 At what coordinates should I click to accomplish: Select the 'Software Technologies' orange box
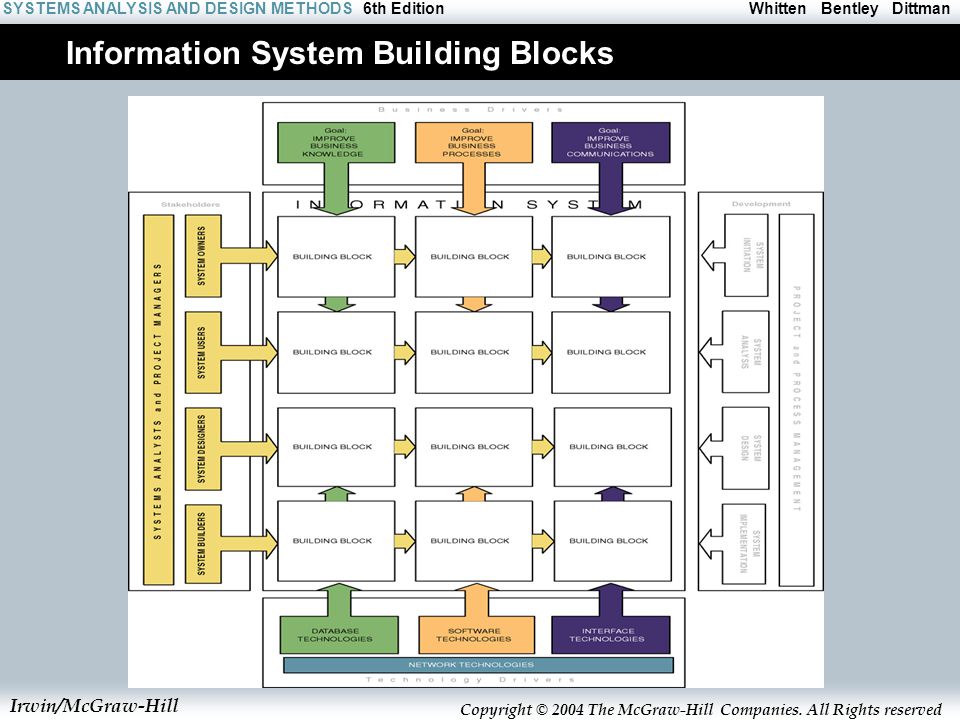pos(476,635)
